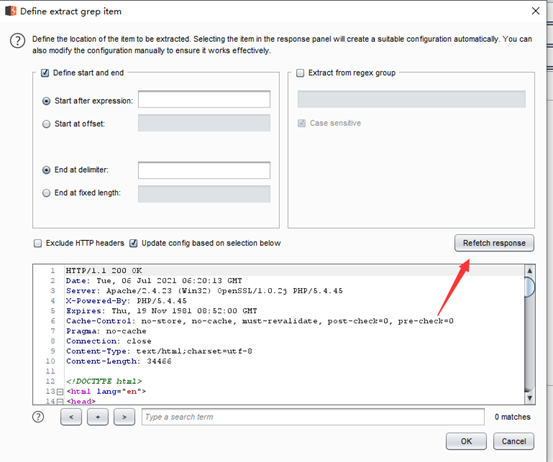This screenshot has width=553, height=462.
Task: Open the search help icon beside navigation buttons
Action: [x=38, y=417]
